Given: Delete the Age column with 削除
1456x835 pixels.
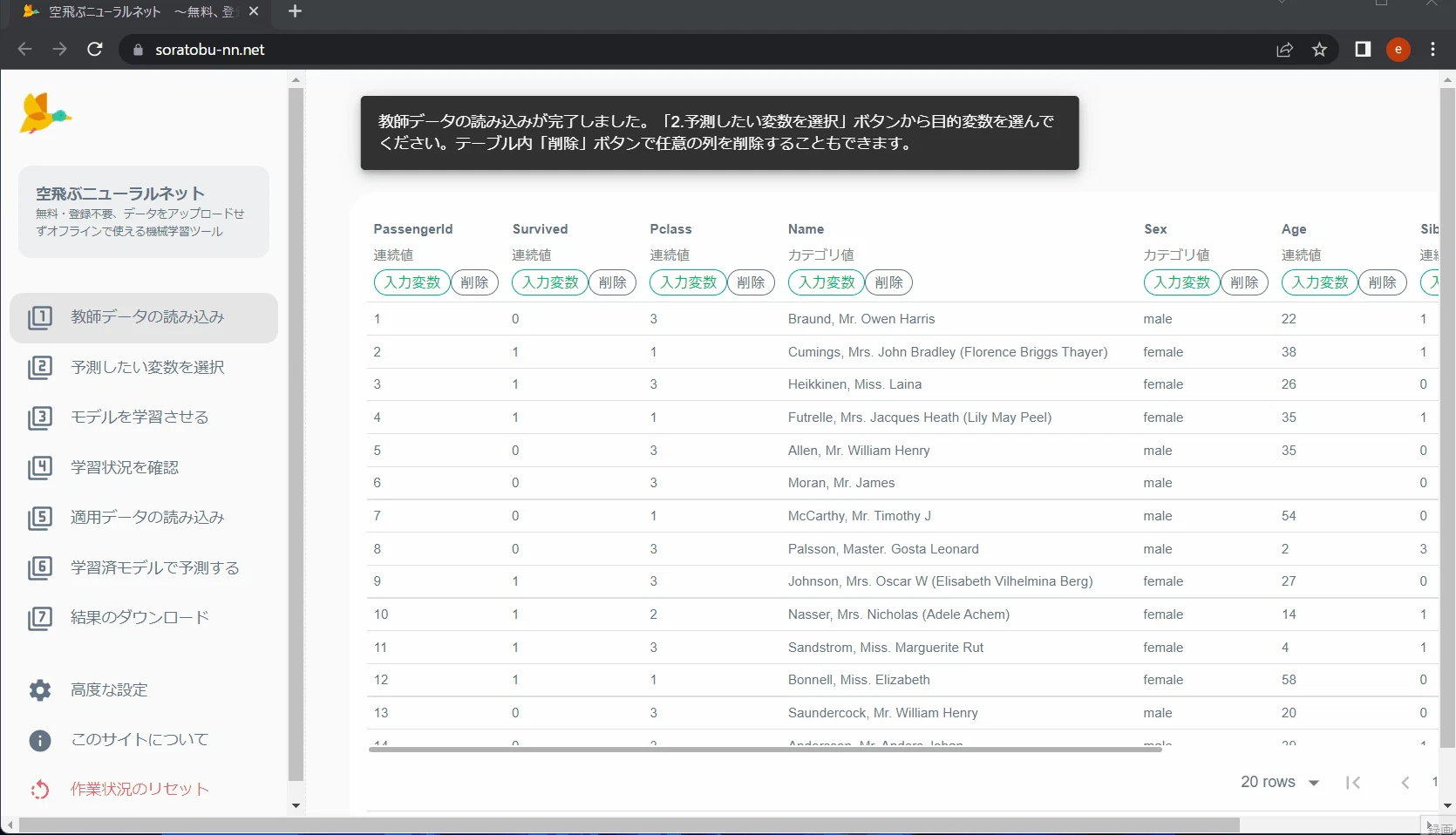Looking at the screenshot, I should click(1383, 282).
